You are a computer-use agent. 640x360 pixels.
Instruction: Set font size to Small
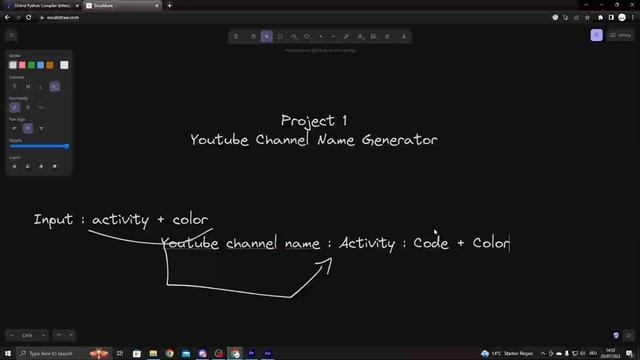pos(14,87)
